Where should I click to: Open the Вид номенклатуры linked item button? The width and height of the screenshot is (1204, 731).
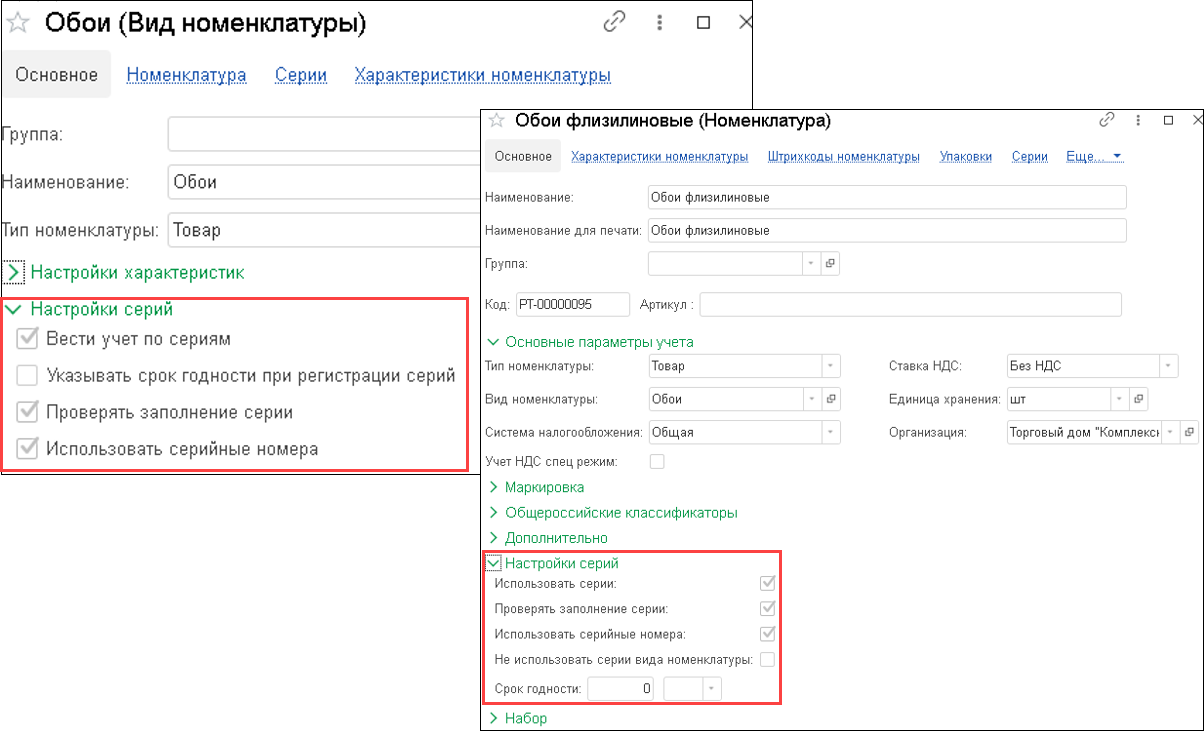pos(830,399)
